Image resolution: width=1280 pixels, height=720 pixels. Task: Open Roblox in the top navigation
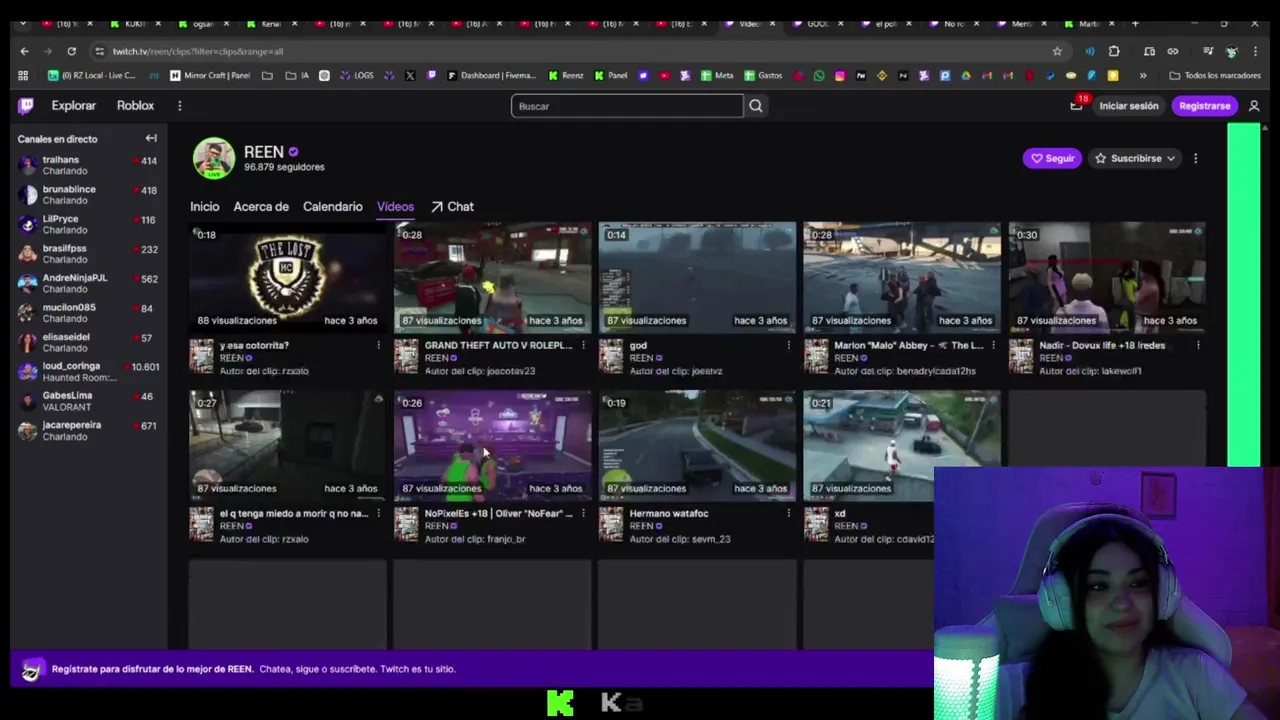[135, 106]
